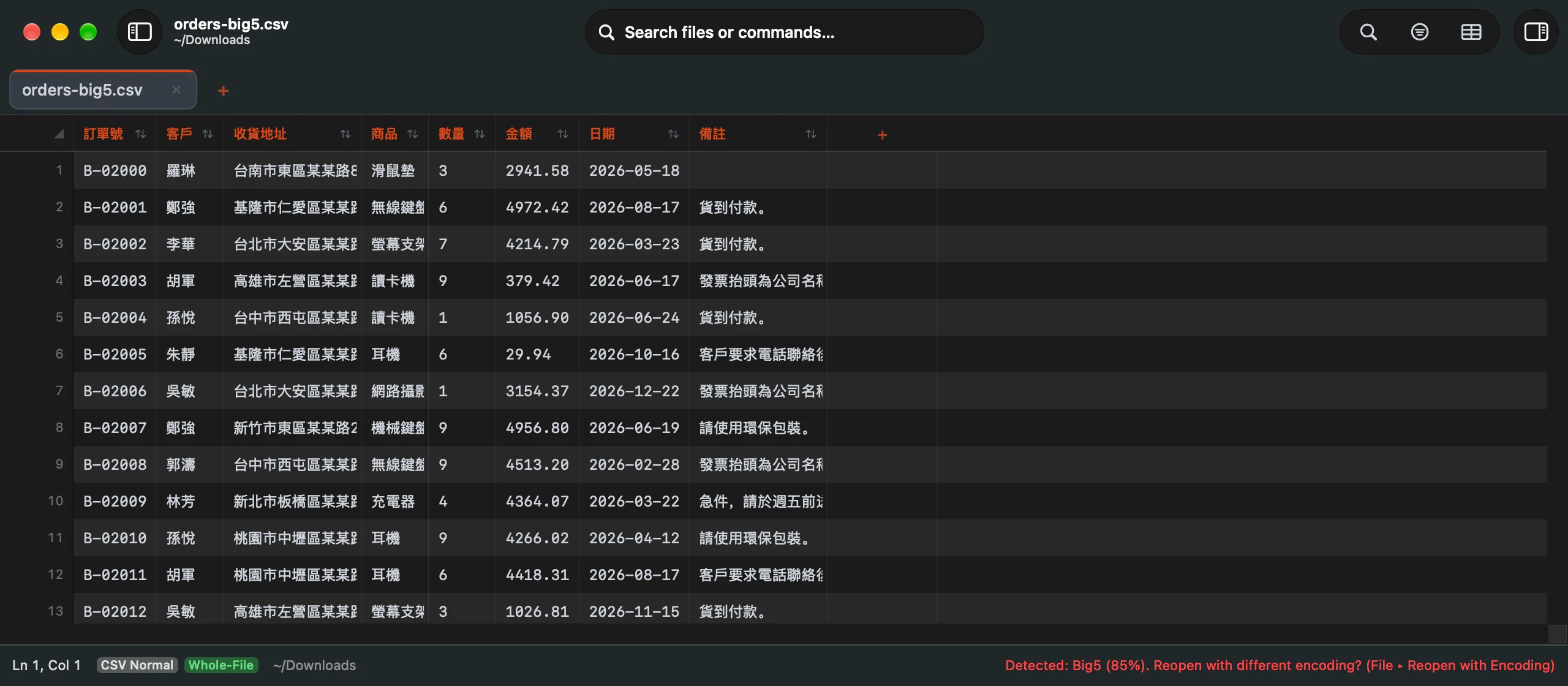Sort by 收貨地址 column arrows

(x=345, y=134)
